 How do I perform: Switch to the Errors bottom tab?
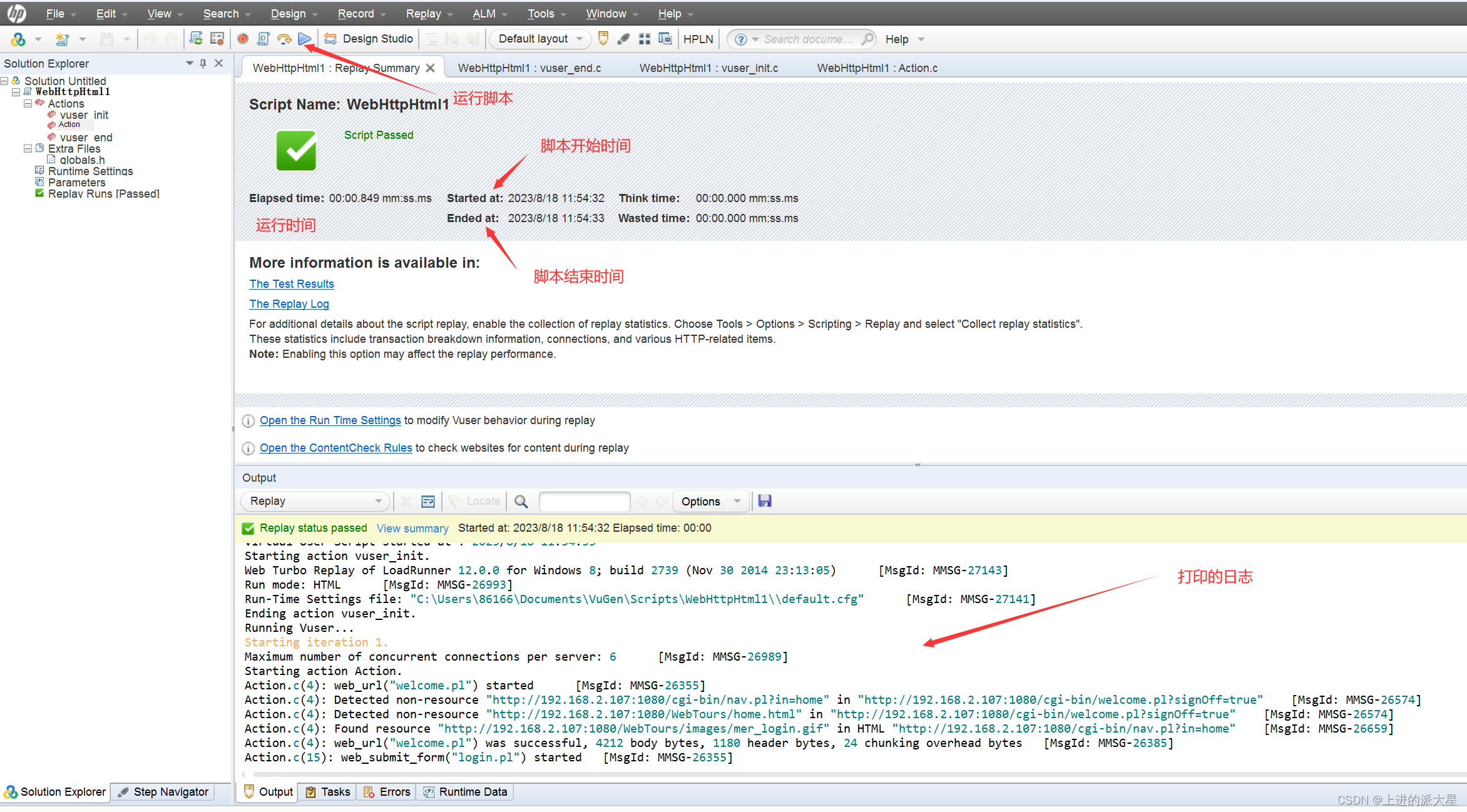[388, 791]
